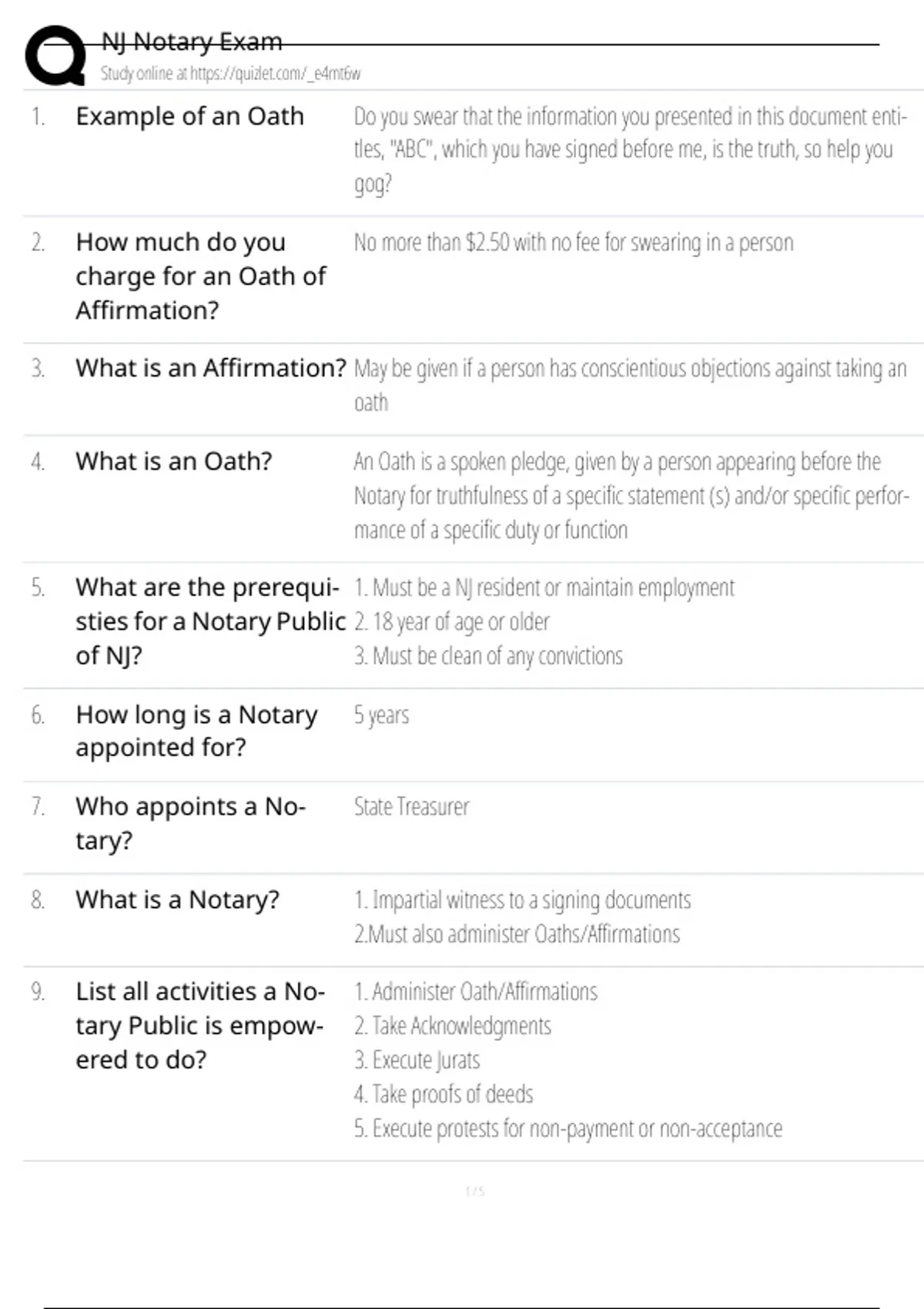
Task: Click the "State Treasurer" answer
Action: coord(411,807)
